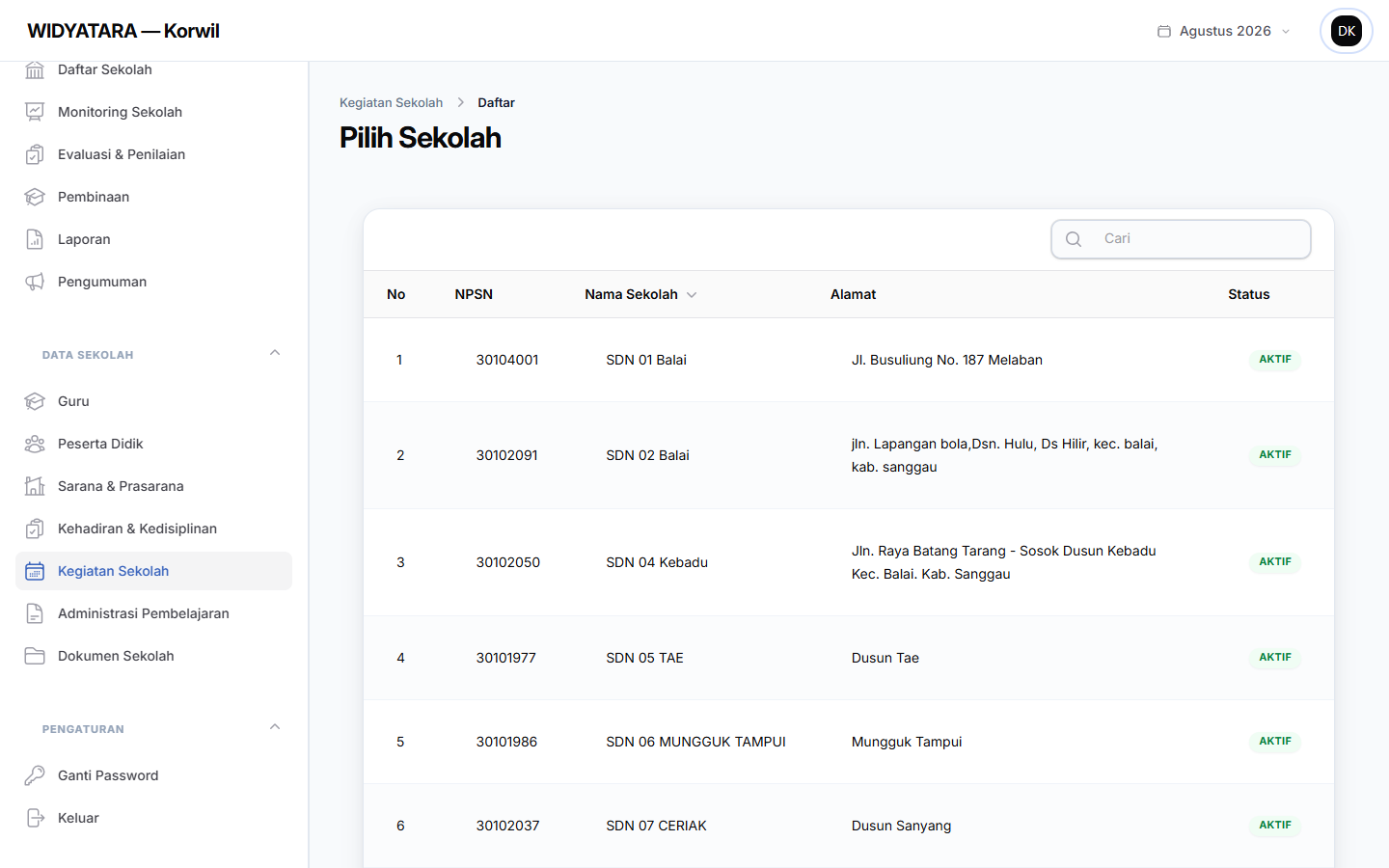Select SDN 06 MUNGGUK TAMPUI name
Viewport: 1389px width, 868px height.
[695, 742]
